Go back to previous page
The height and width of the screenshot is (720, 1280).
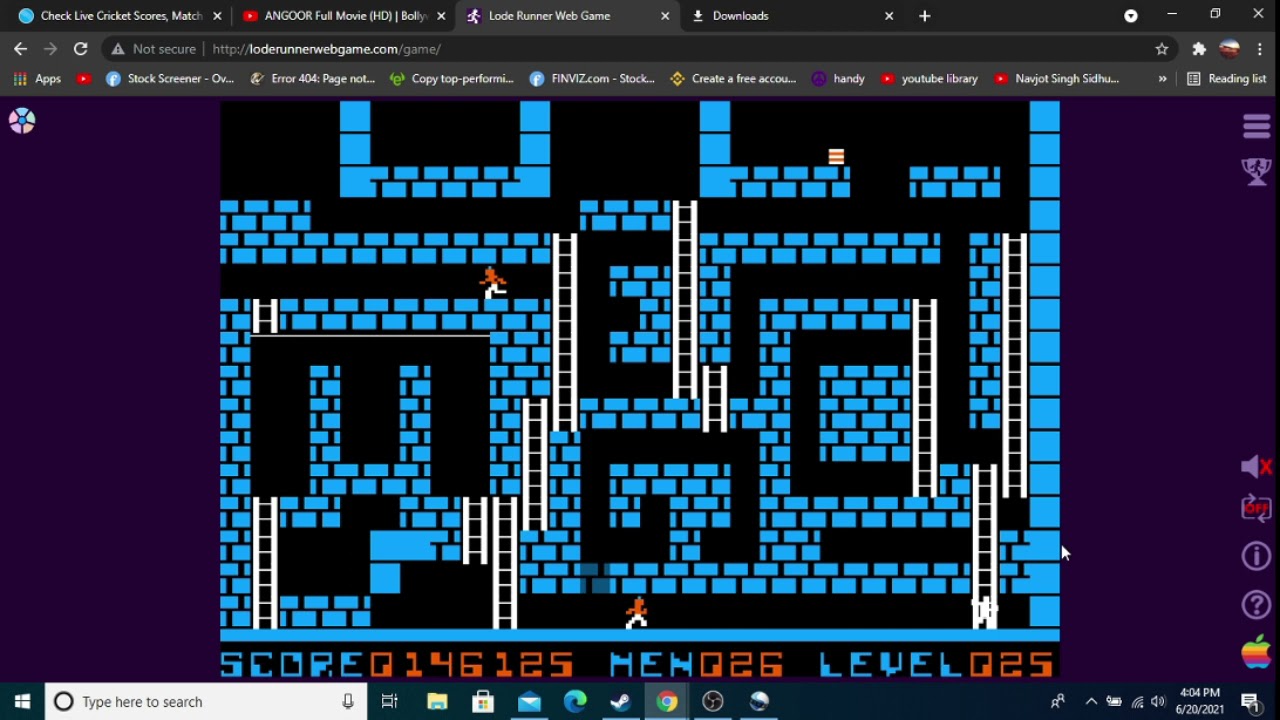[21, 49]
